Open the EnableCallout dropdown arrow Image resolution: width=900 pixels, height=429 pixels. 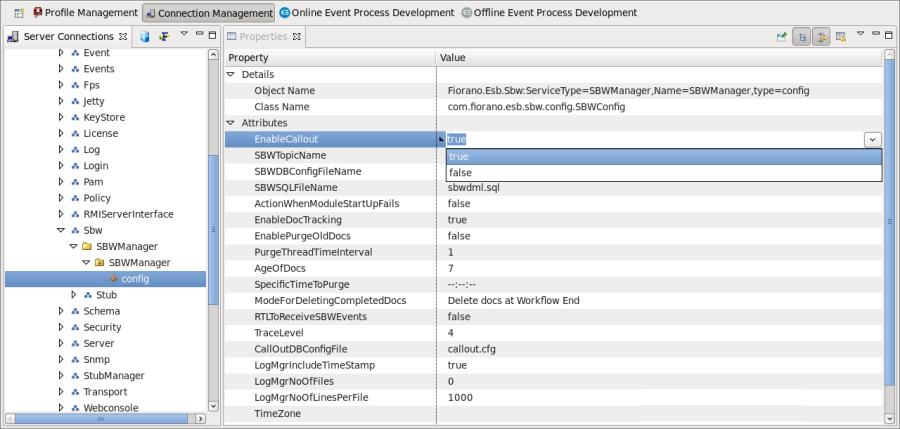(872, 140)
